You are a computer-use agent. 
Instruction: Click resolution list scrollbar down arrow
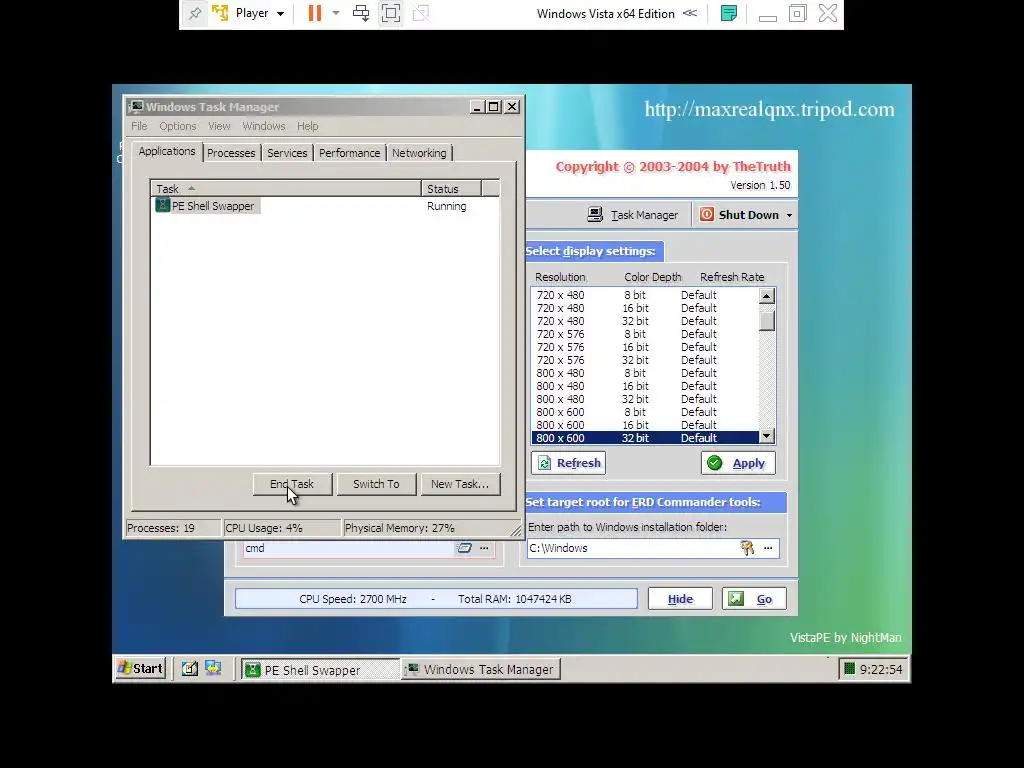click(x=767, y=436)
